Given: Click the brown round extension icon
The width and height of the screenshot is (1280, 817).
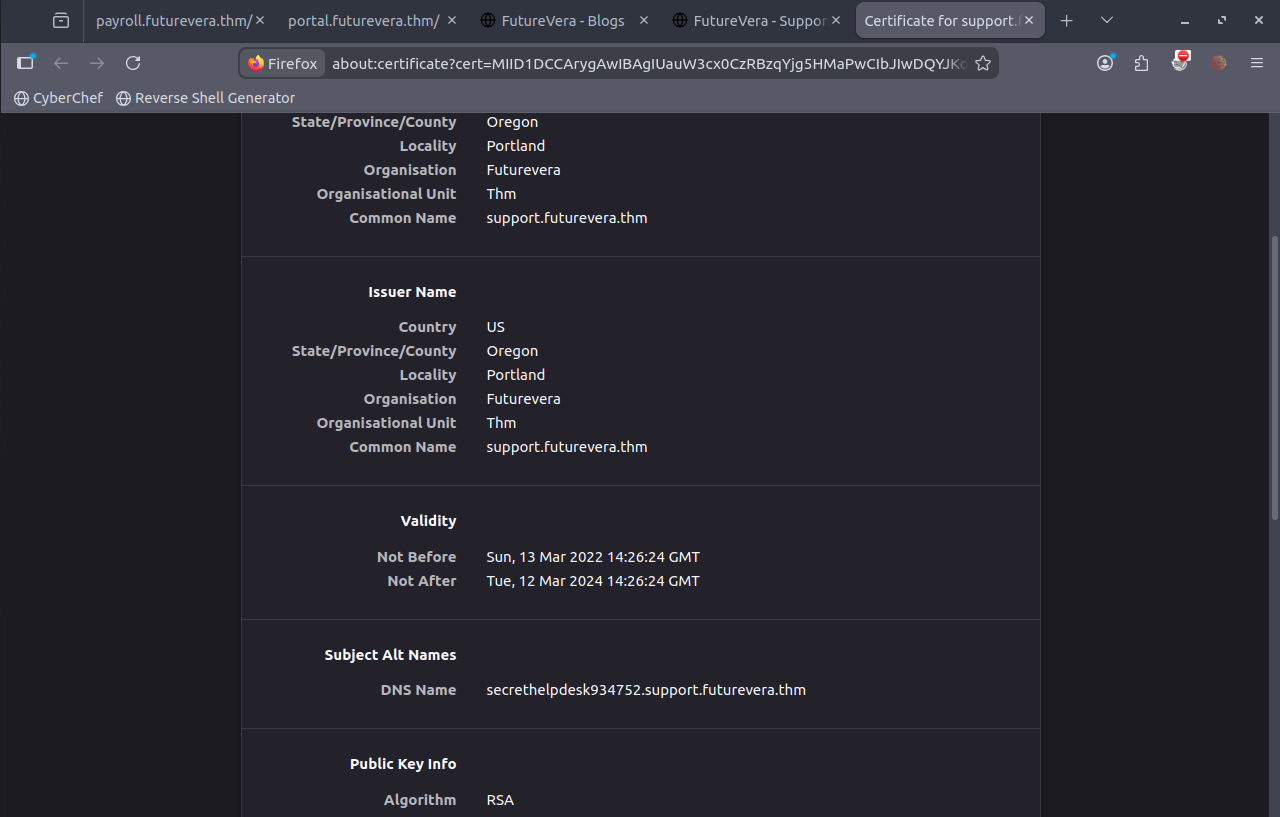Looking at the screenshot, I should point(1218,63).
